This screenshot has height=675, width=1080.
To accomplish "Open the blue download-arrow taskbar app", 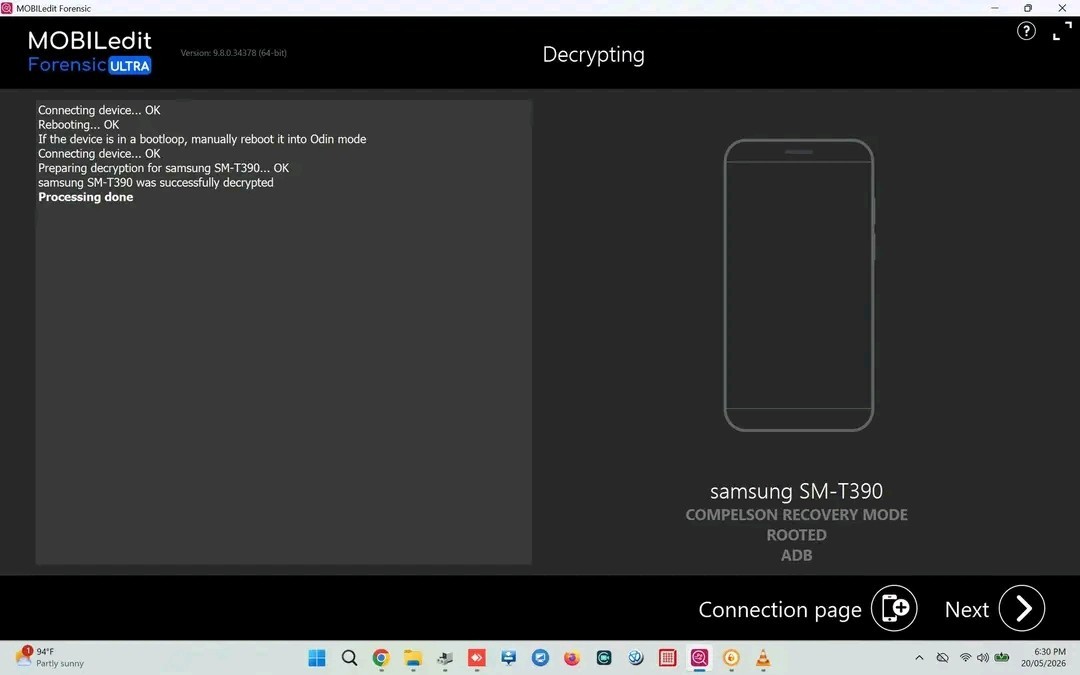I will (x=508, y=658).
